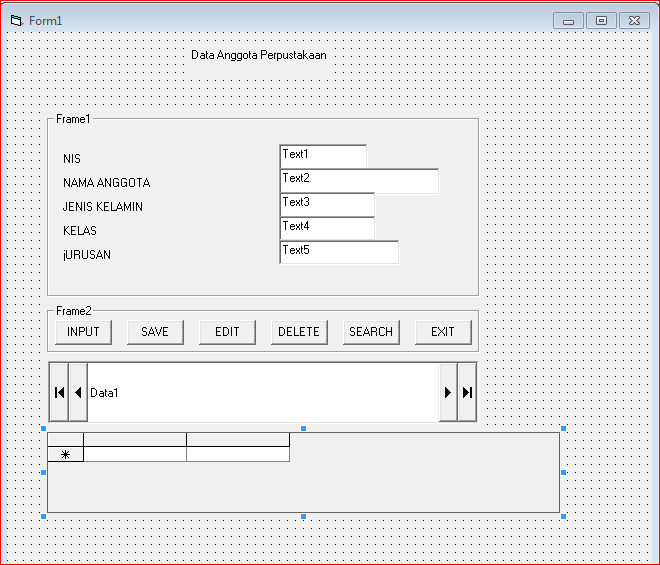Focus the Text1 field for NIS
The width and height of the screenshot is (660, 565).
click(323, 157)
